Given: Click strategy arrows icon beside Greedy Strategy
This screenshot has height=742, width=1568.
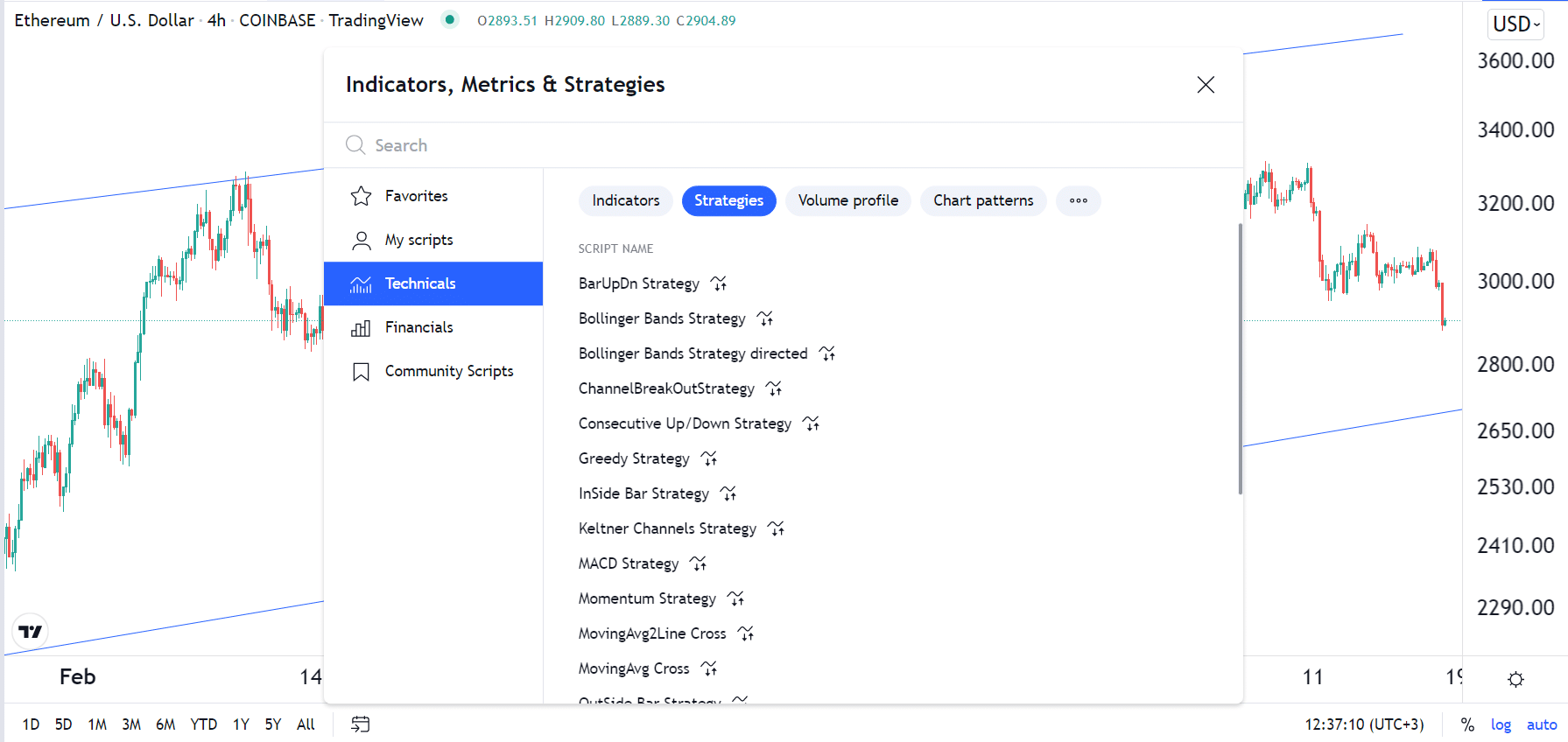Looking at the screenshot, I should [x=709, y=458].
